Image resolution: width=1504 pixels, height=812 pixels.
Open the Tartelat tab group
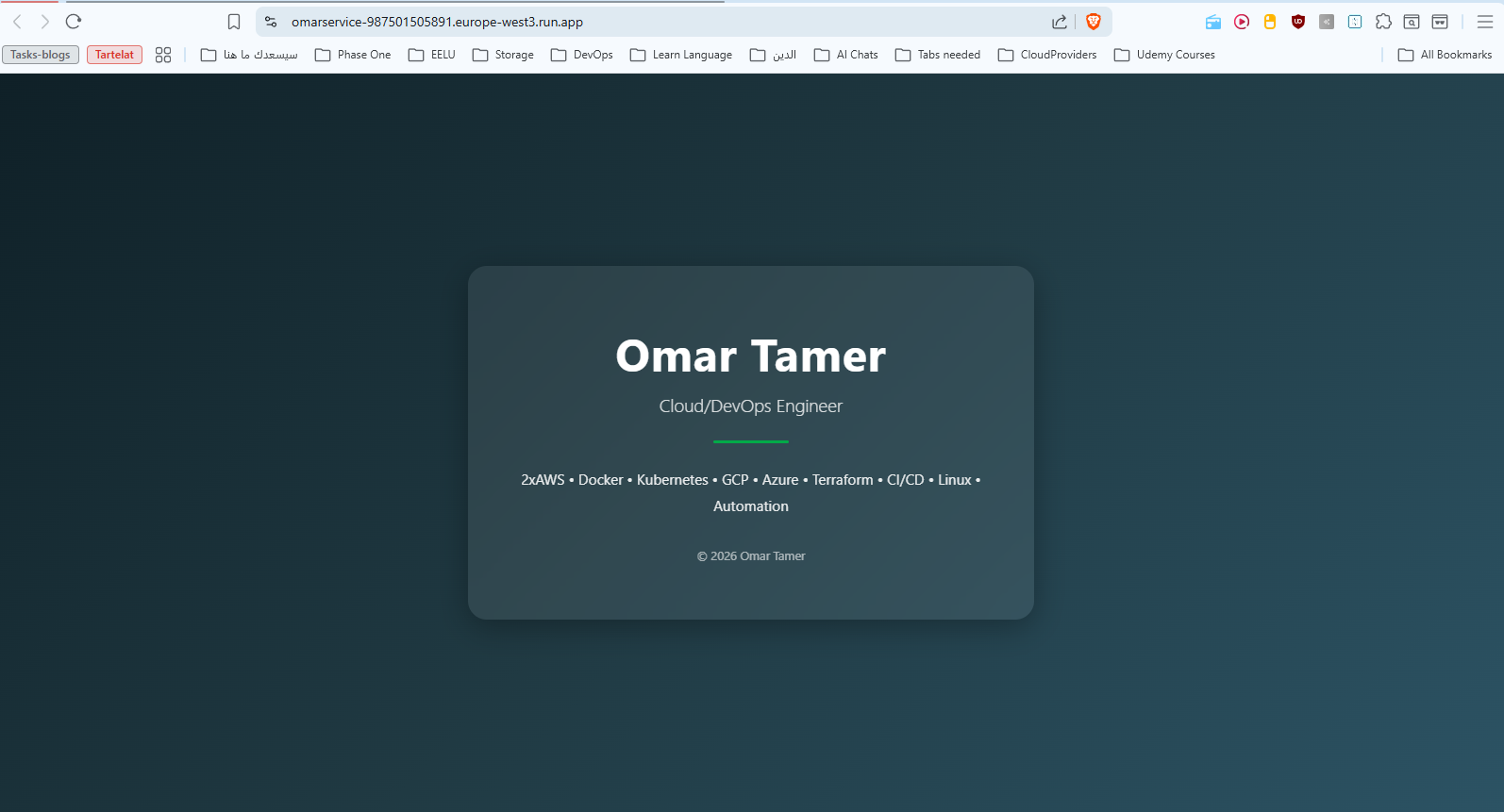click(x=114, y=55)
